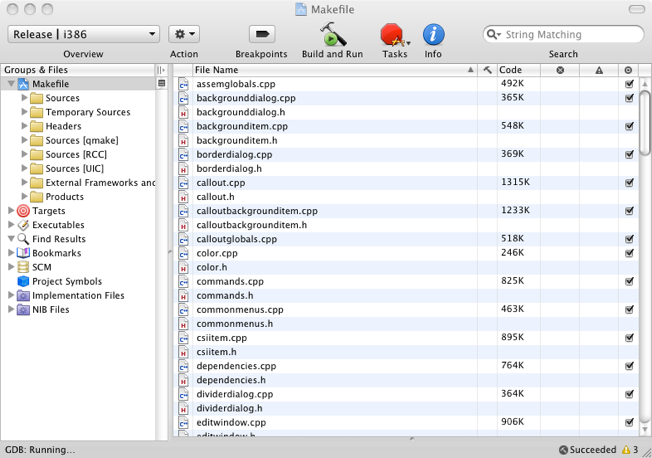
Task: Click the Build and Run hammer icon
Action: pos(332,34)
